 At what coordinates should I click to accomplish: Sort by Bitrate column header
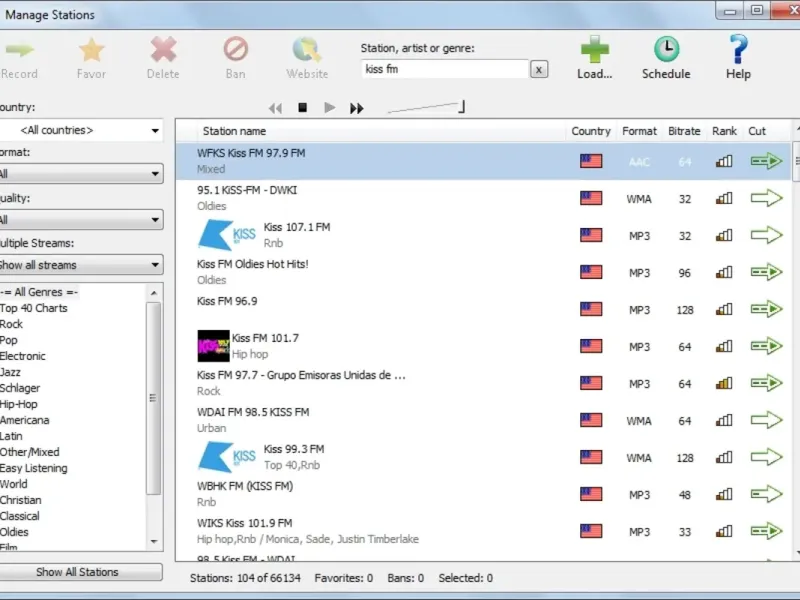click(x=684, y=131)
